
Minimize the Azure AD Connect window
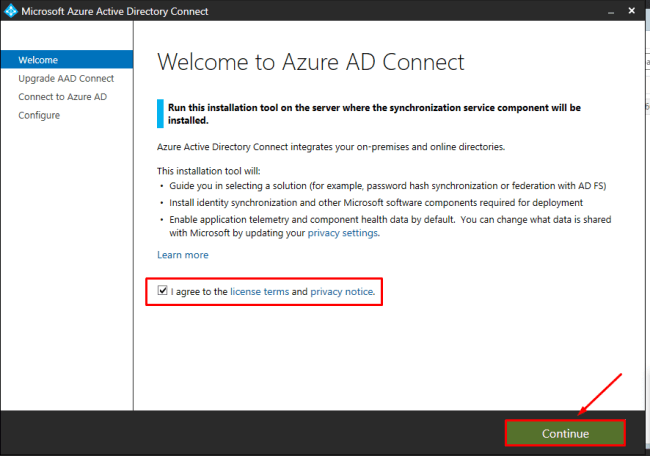[x=611, y=12]
